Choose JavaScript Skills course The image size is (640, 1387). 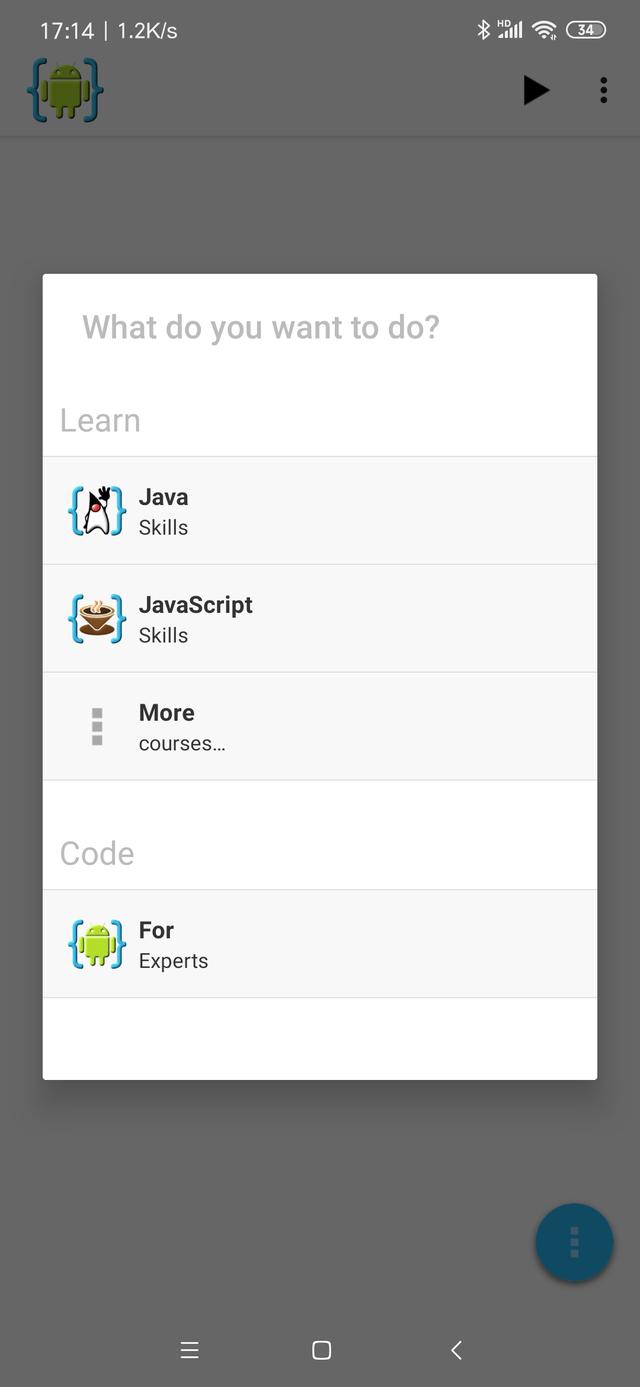pyautogui.click(x=320, y=619)
